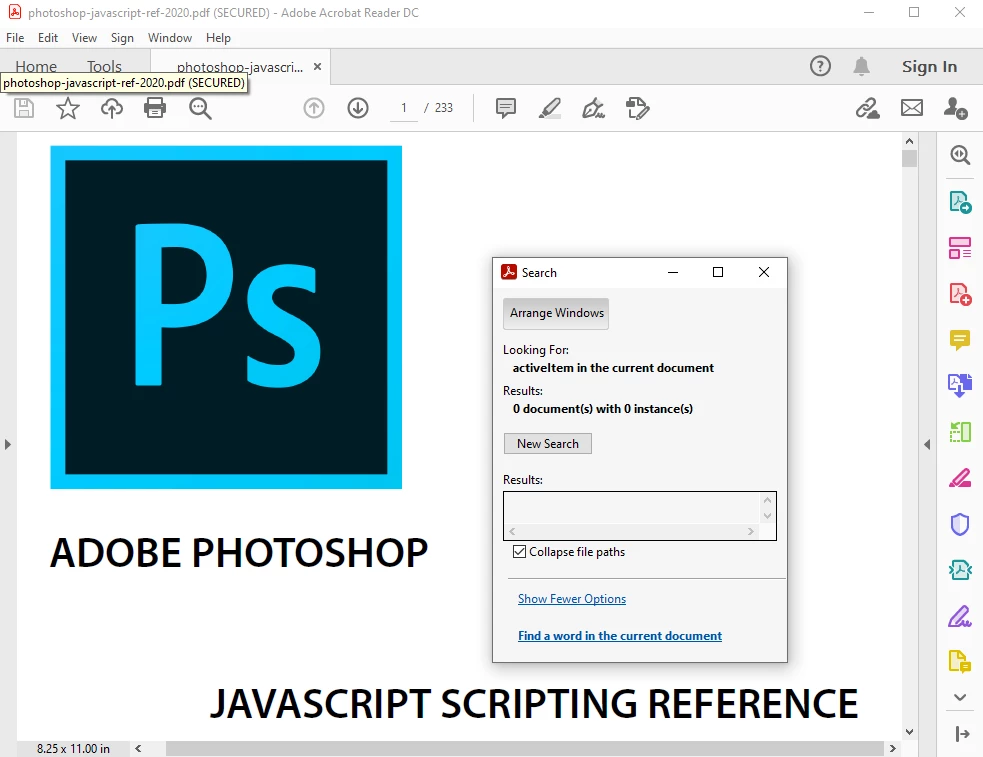Show more tools chevron in right sidebar

pos(960,697)
